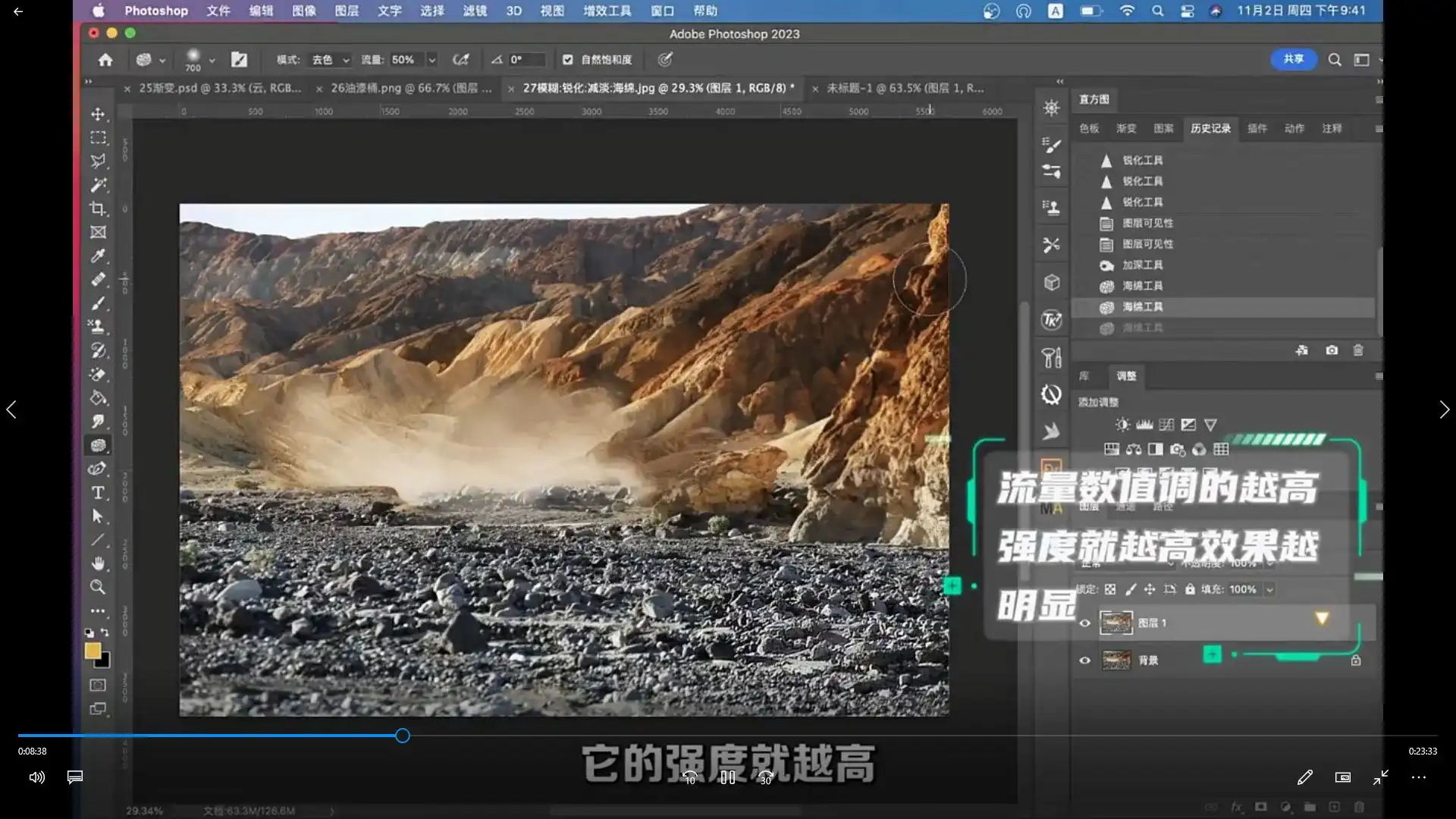Open the 滤镜 menu
1456x819 pixels.
pos(475,11)
